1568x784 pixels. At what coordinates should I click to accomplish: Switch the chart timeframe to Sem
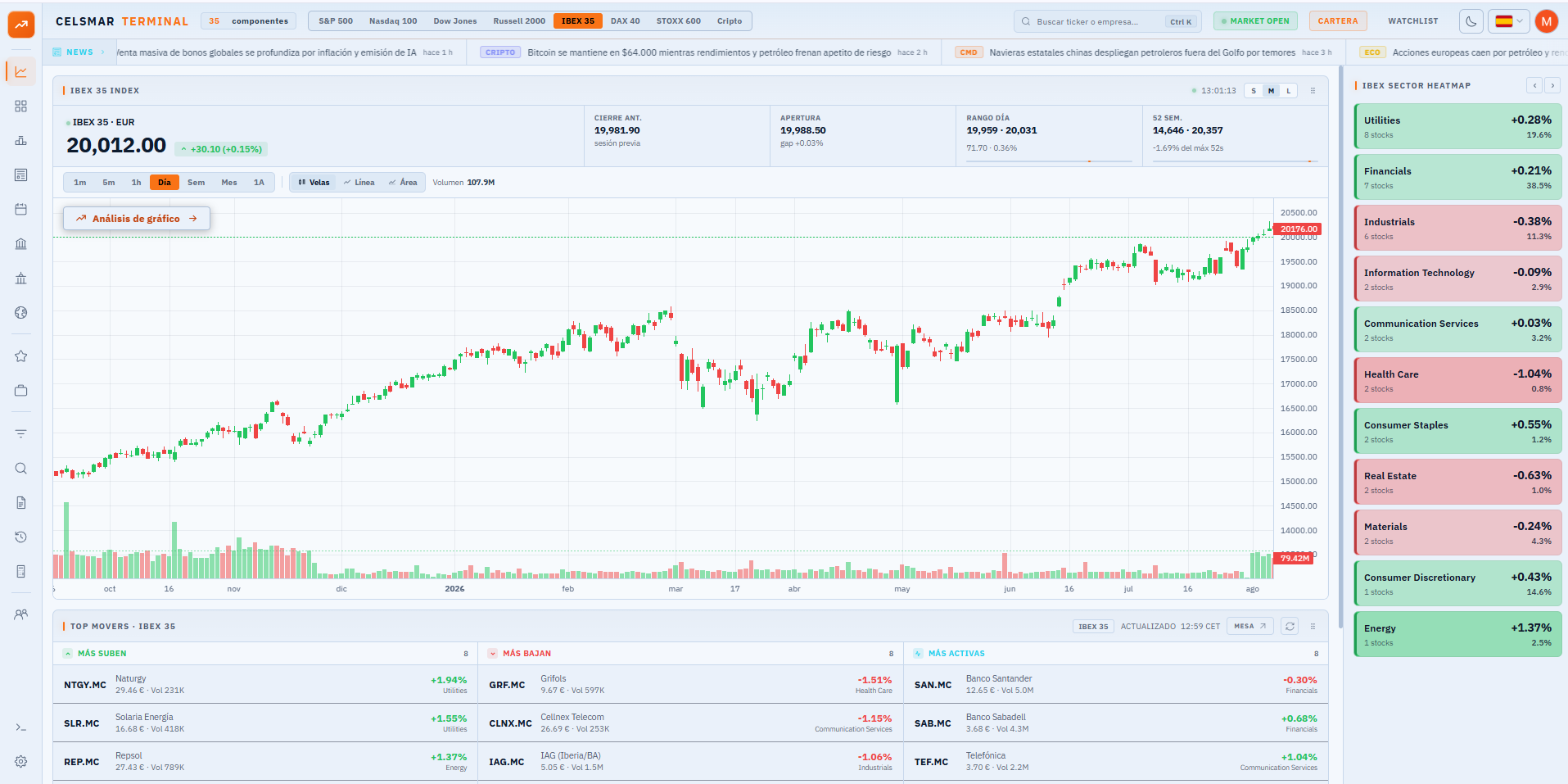click(197, 183)
